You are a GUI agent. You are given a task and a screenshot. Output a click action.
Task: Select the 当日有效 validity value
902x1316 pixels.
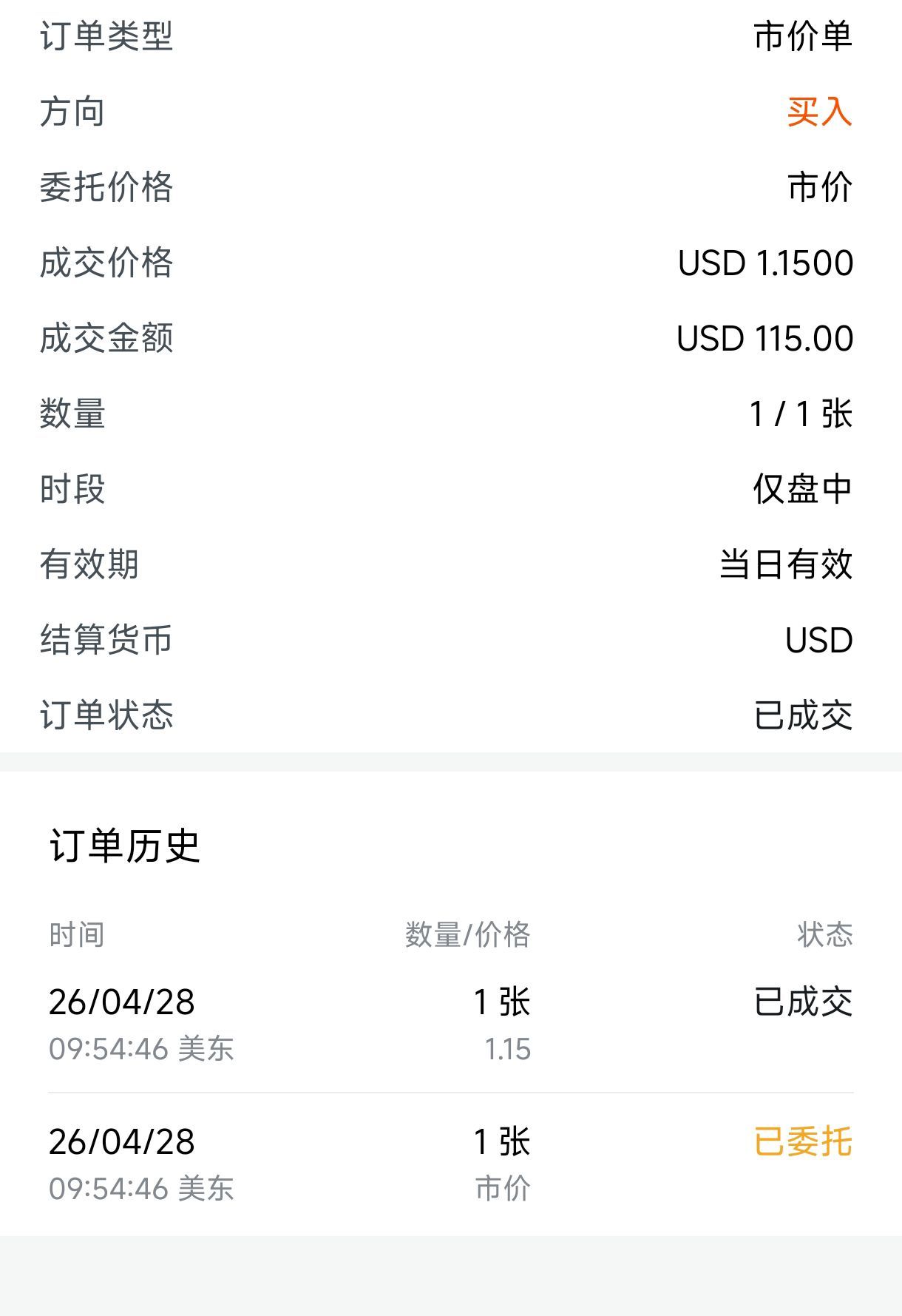(786, 564)
